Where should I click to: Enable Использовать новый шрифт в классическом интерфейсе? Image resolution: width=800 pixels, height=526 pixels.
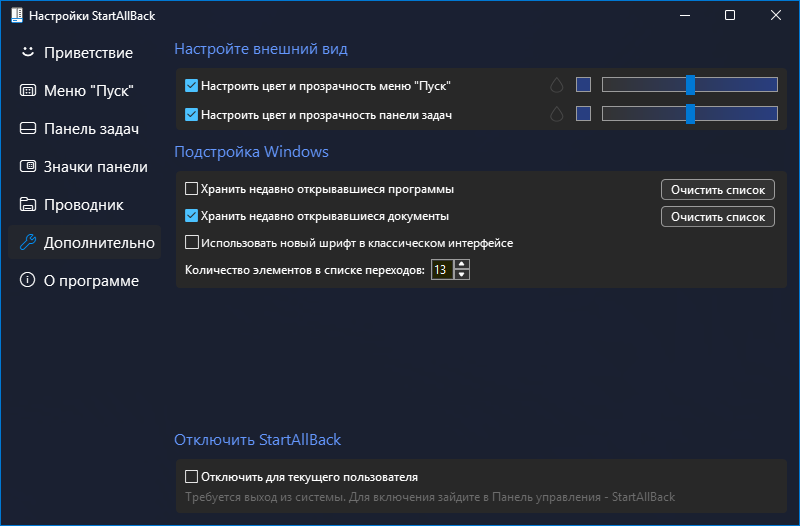point(192,243)
